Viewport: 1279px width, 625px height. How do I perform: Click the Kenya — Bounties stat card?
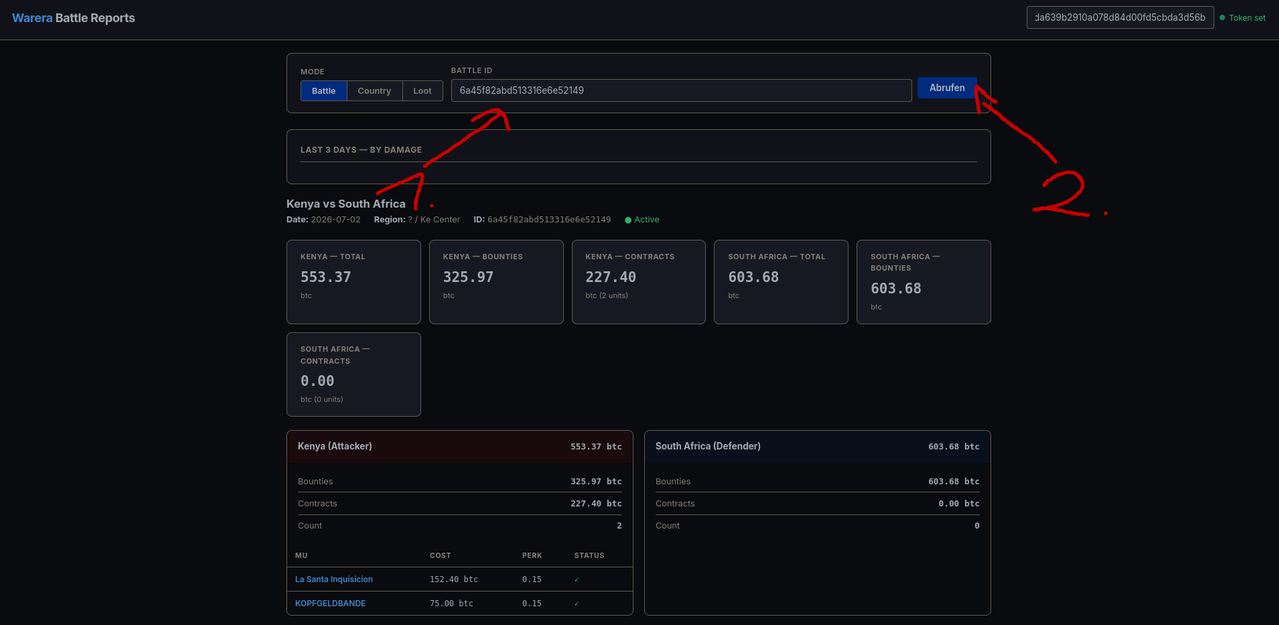coord(496,282)
